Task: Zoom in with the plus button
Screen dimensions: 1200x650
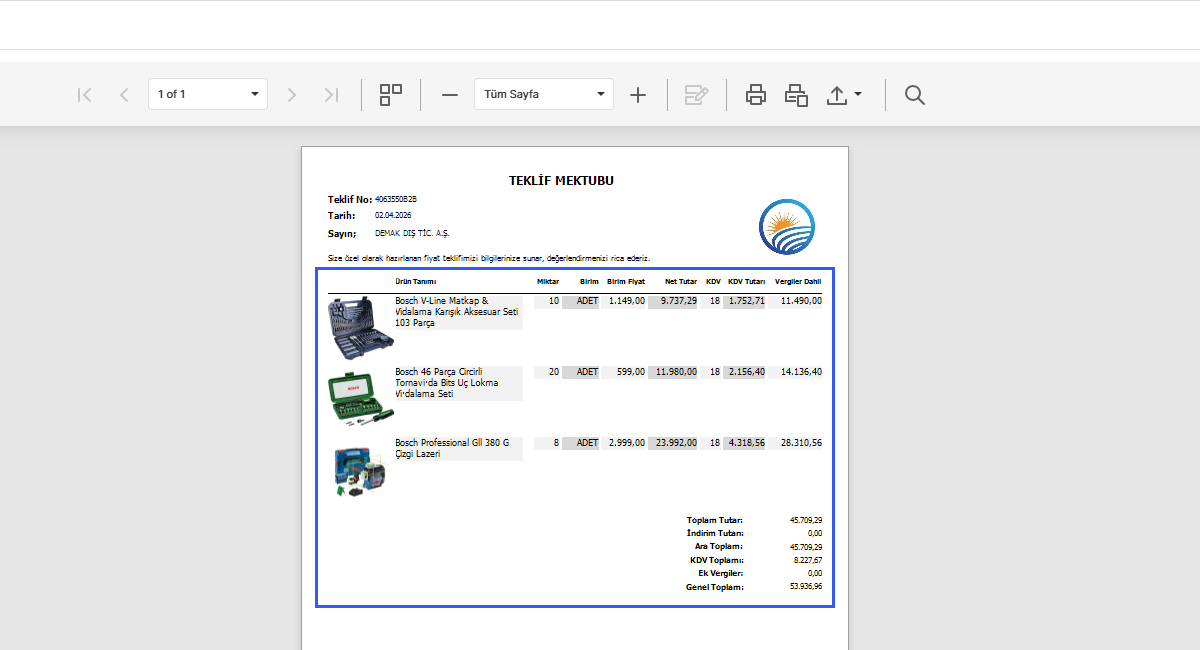Action: pyautogui.click(x=638, y=95)
